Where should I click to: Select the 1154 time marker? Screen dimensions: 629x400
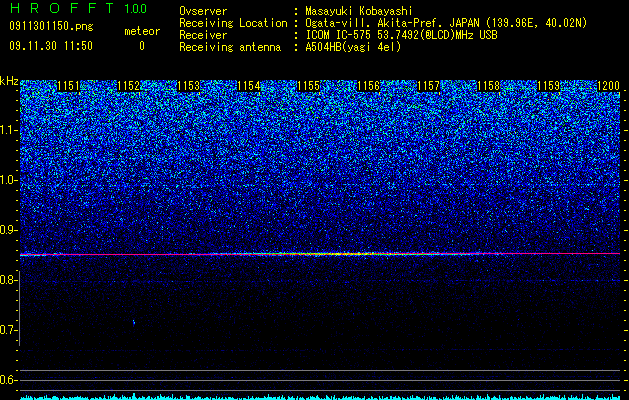(x=249, y=86)
